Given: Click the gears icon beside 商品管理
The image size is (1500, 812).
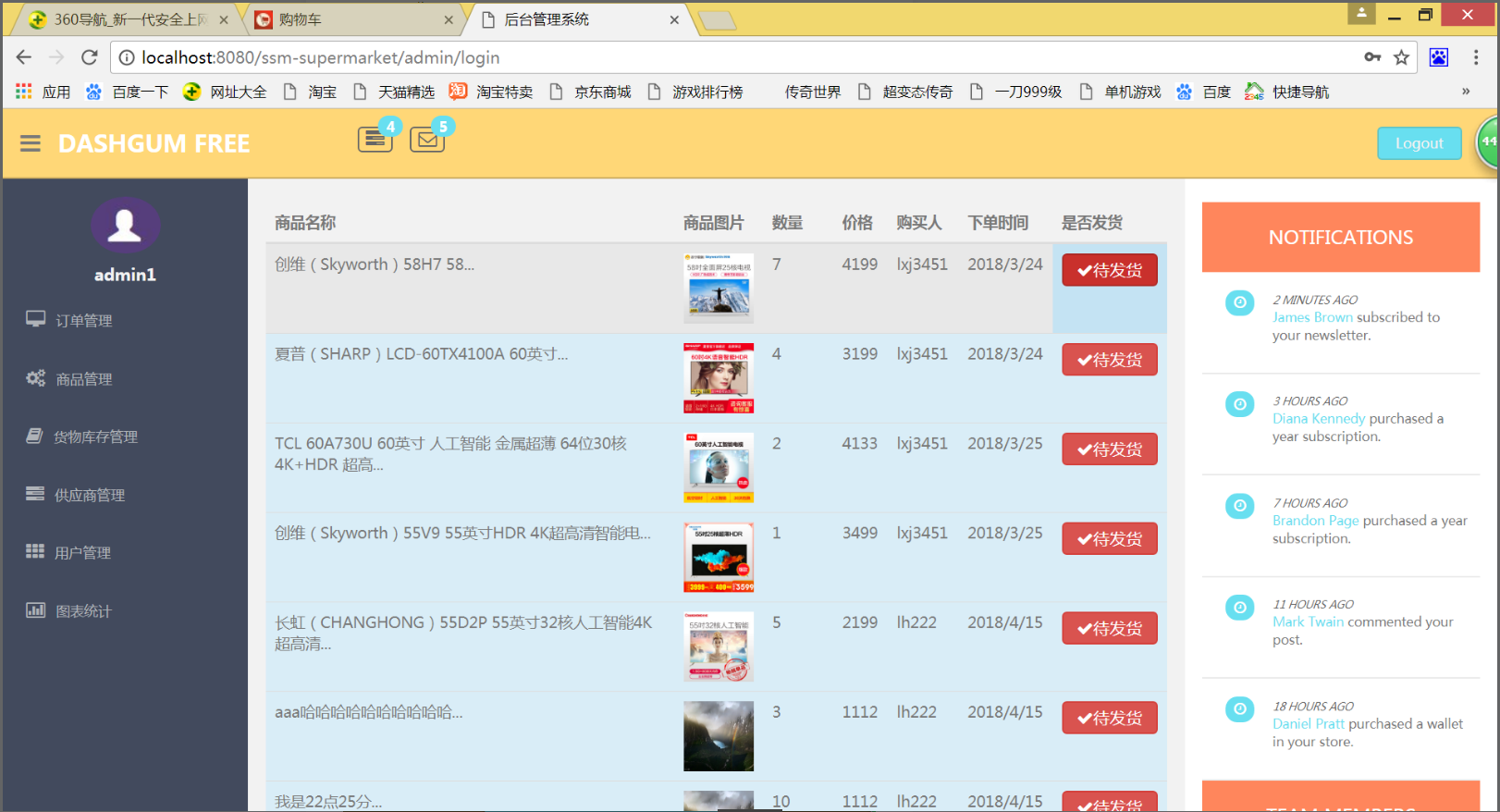Looking at the screenshot, I should [x=35, y=377].
